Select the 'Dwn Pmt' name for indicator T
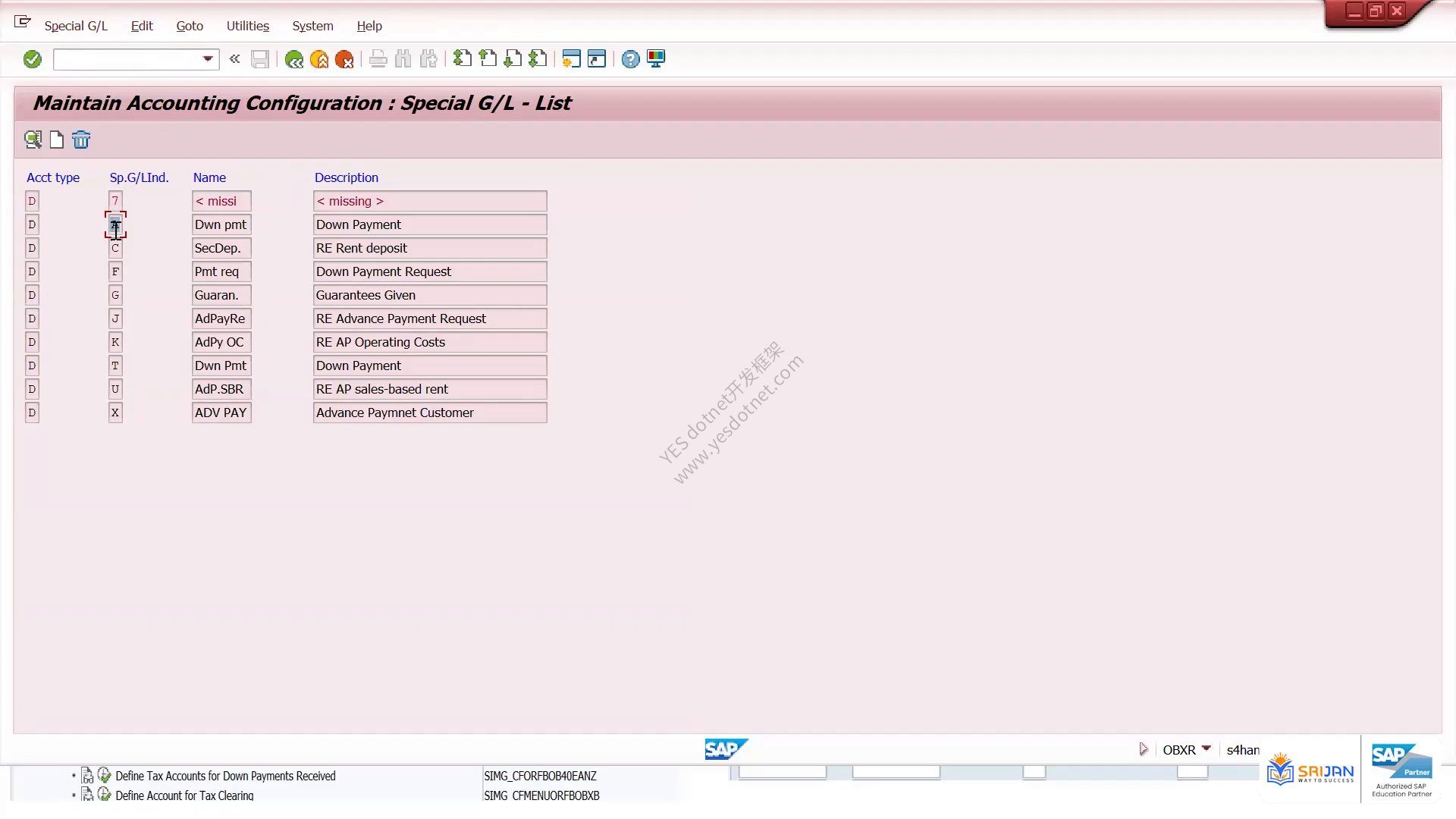This screenshot has height=819, width=1456. pos(221,366)
